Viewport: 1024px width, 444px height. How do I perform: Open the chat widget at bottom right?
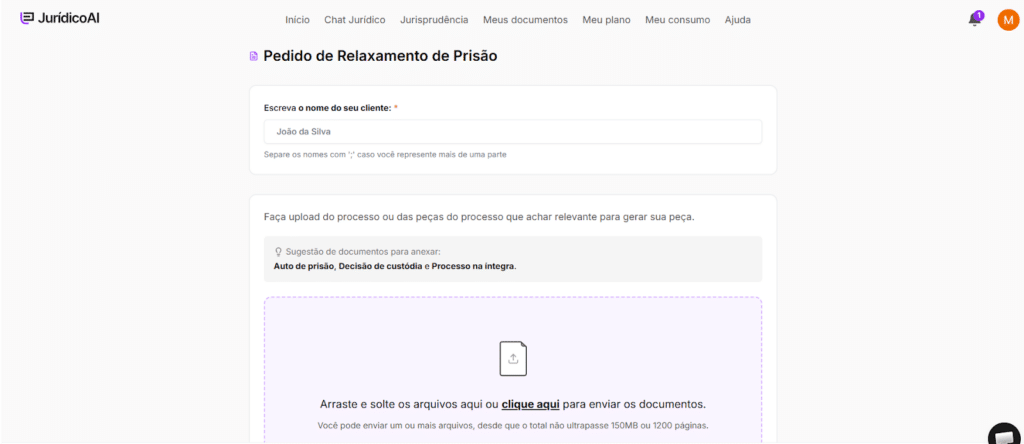1005,433
